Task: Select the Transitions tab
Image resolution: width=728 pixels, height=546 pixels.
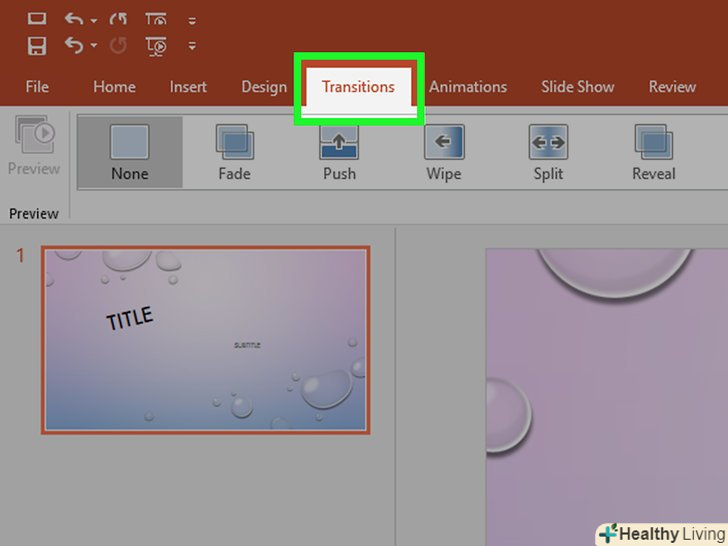Action: 358,87
